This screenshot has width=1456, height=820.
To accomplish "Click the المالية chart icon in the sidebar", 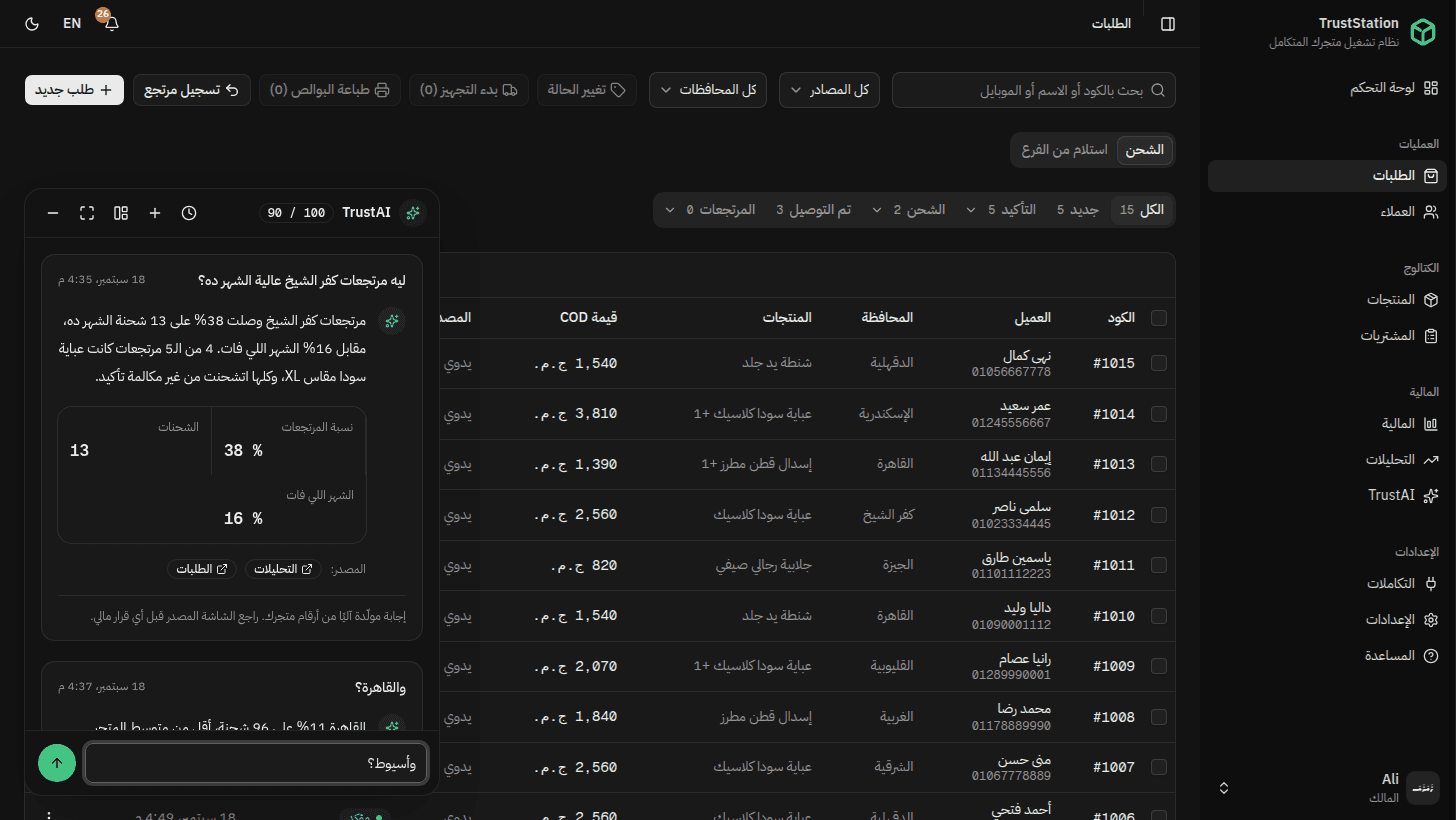I will point(1431,424).
